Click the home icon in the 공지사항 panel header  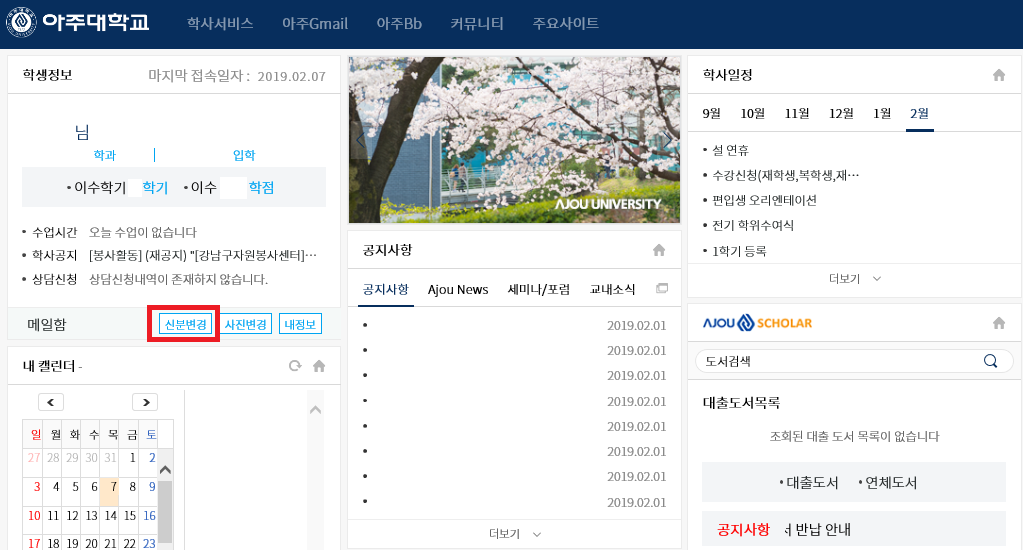[x=658, y=250]
